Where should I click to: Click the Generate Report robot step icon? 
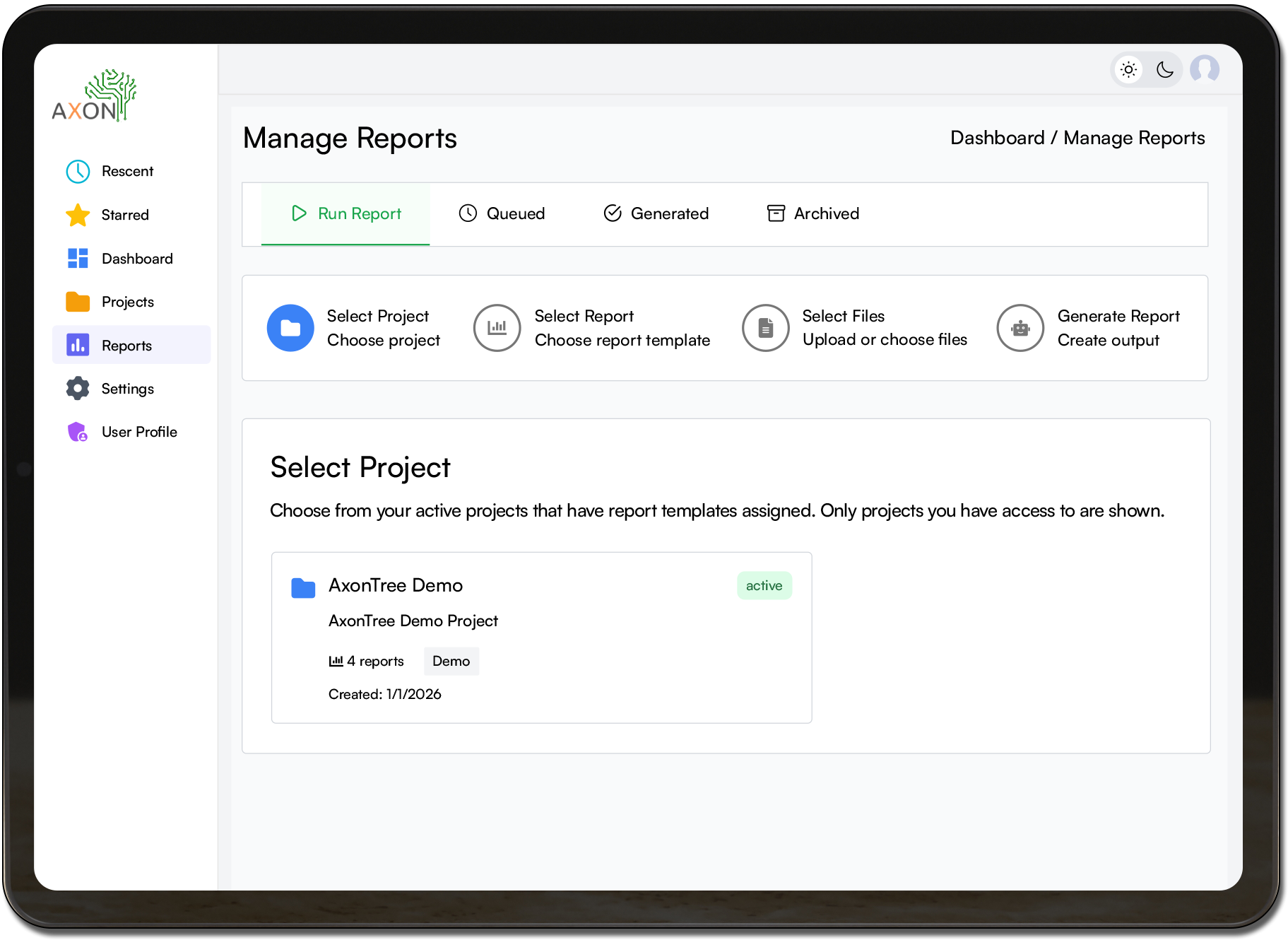pos(1020,328)
